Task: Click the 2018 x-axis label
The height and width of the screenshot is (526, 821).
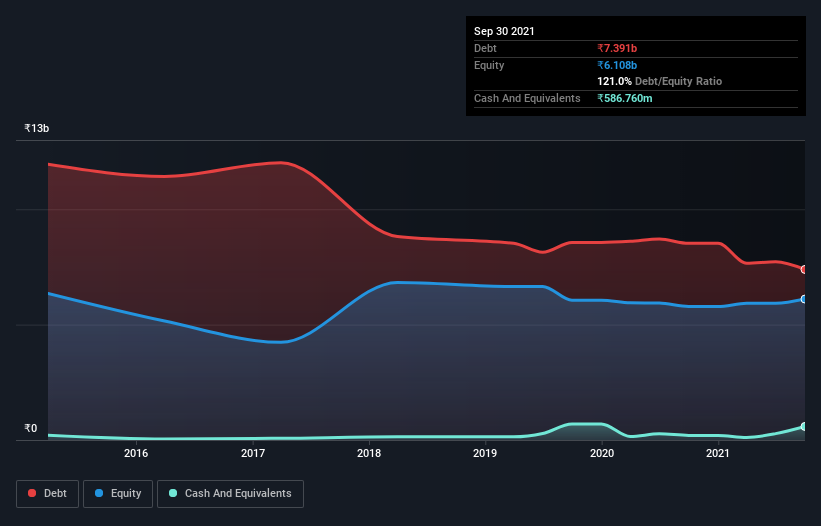Action: point(369,453)
